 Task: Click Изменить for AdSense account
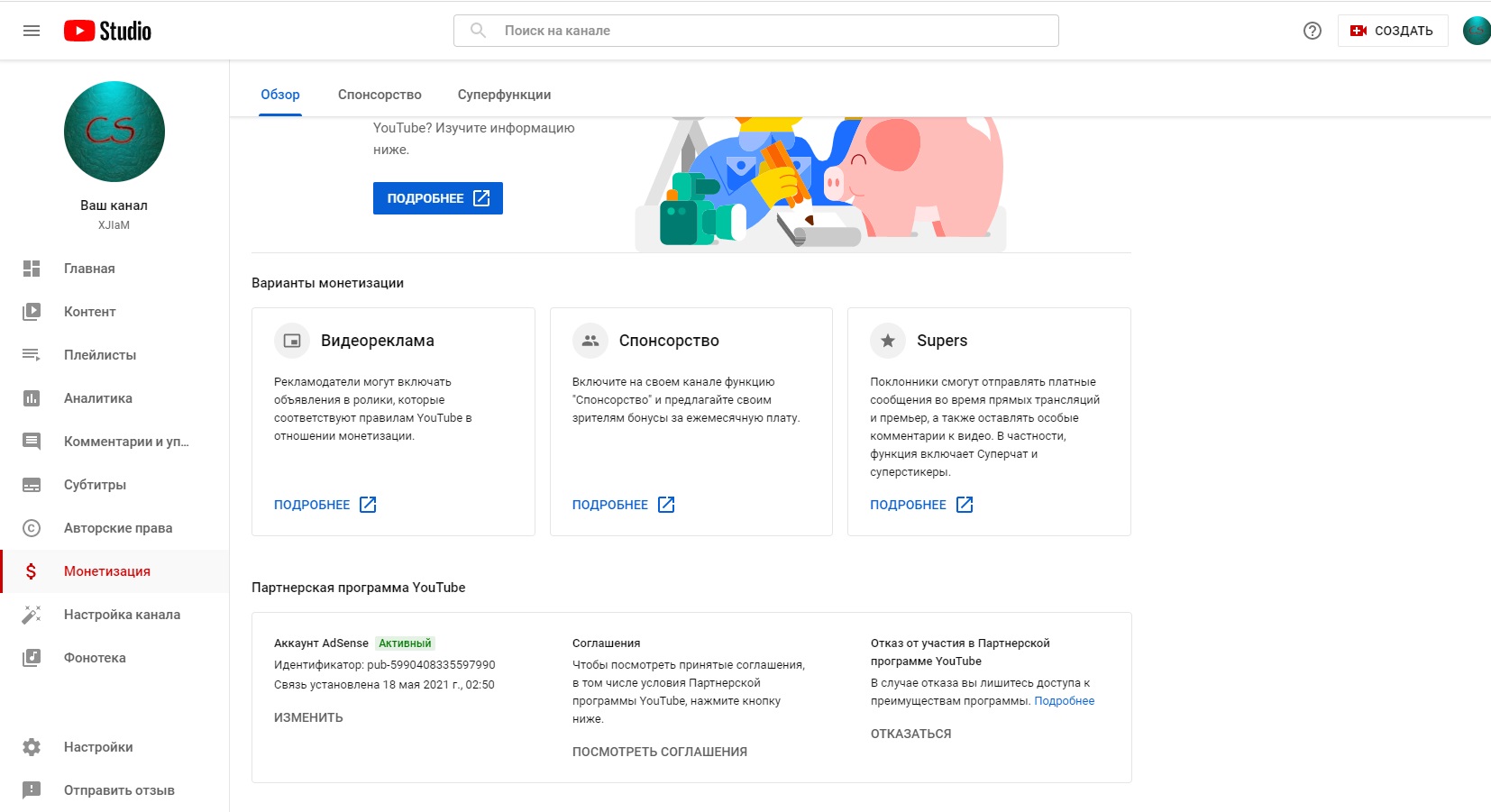click(308, 717)
